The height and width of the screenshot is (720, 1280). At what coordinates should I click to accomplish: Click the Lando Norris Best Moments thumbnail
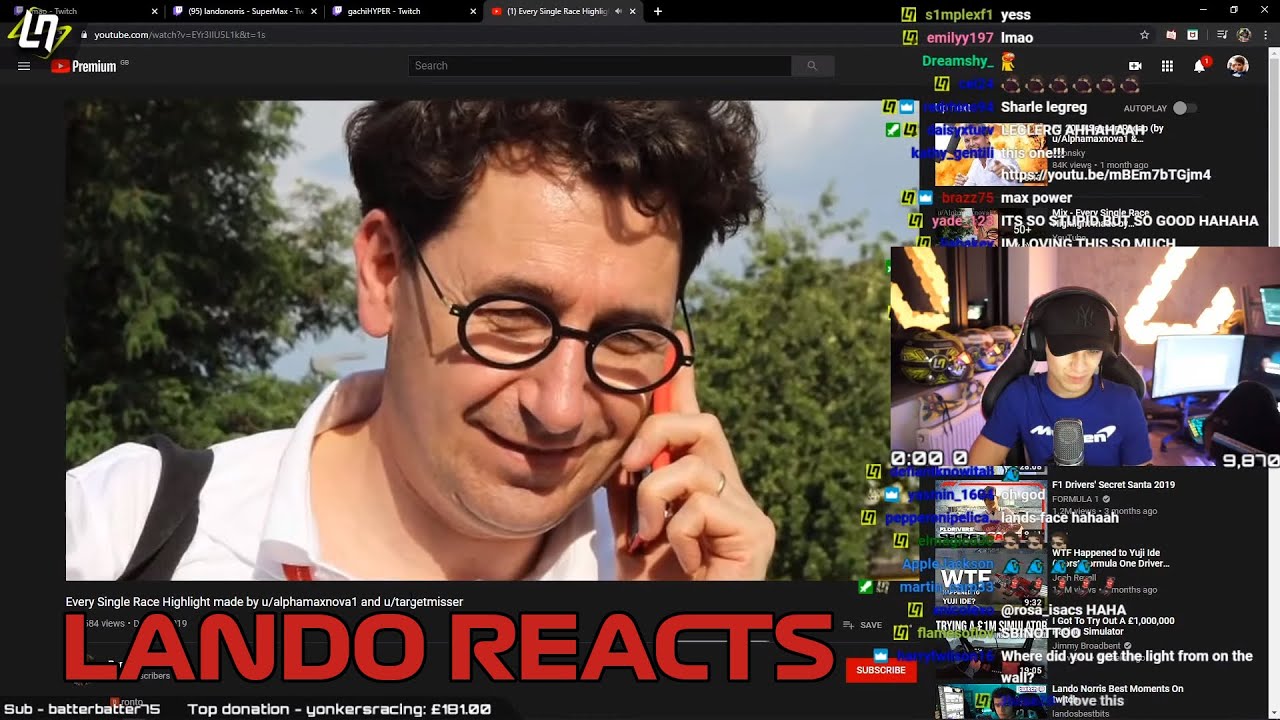[x=990, y=701]
